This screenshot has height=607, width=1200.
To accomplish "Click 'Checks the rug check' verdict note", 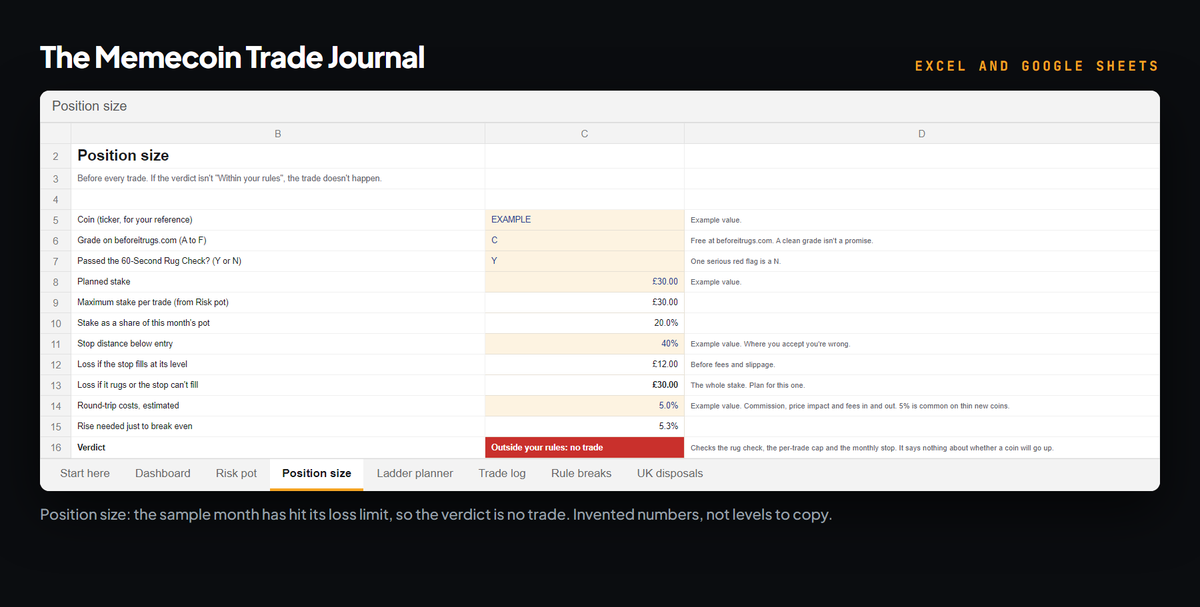I will click(x=871, y=448).
